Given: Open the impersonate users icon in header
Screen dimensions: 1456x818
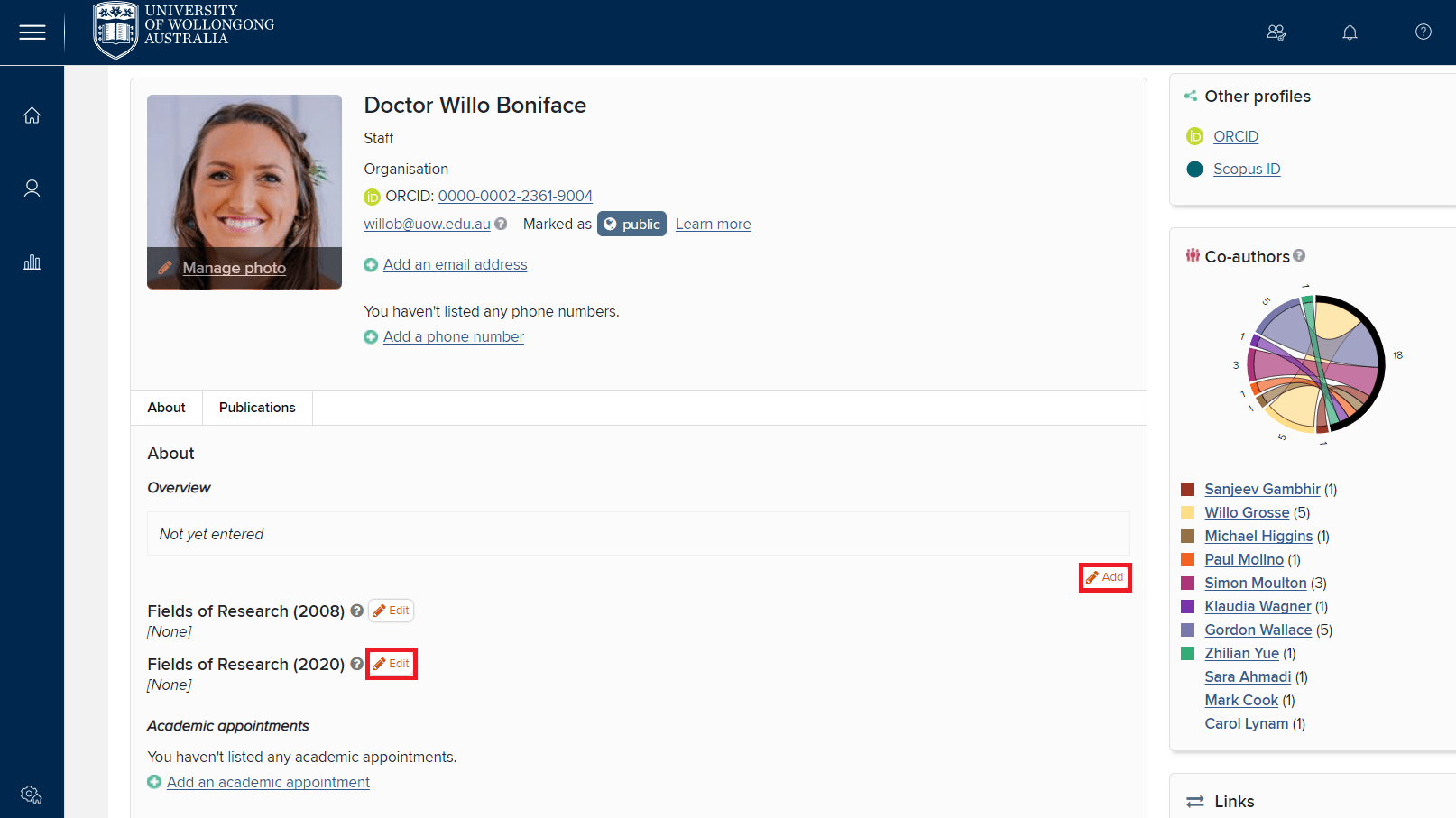Looking at the screenshot, I should pyautogui.click(x=1276, y=32).
